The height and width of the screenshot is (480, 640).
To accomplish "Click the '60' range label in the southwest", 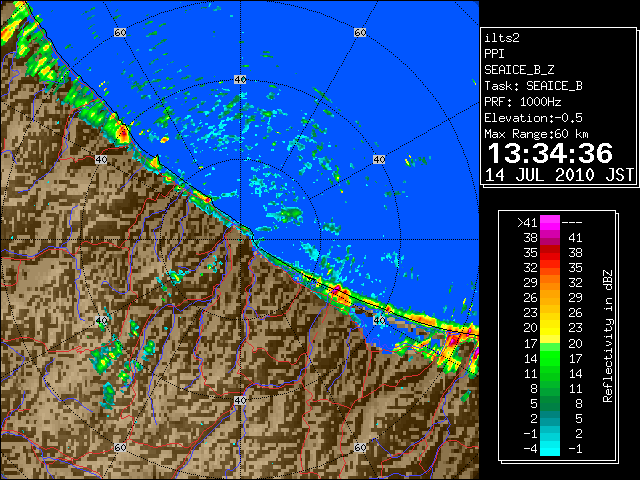I will [120, 447].
